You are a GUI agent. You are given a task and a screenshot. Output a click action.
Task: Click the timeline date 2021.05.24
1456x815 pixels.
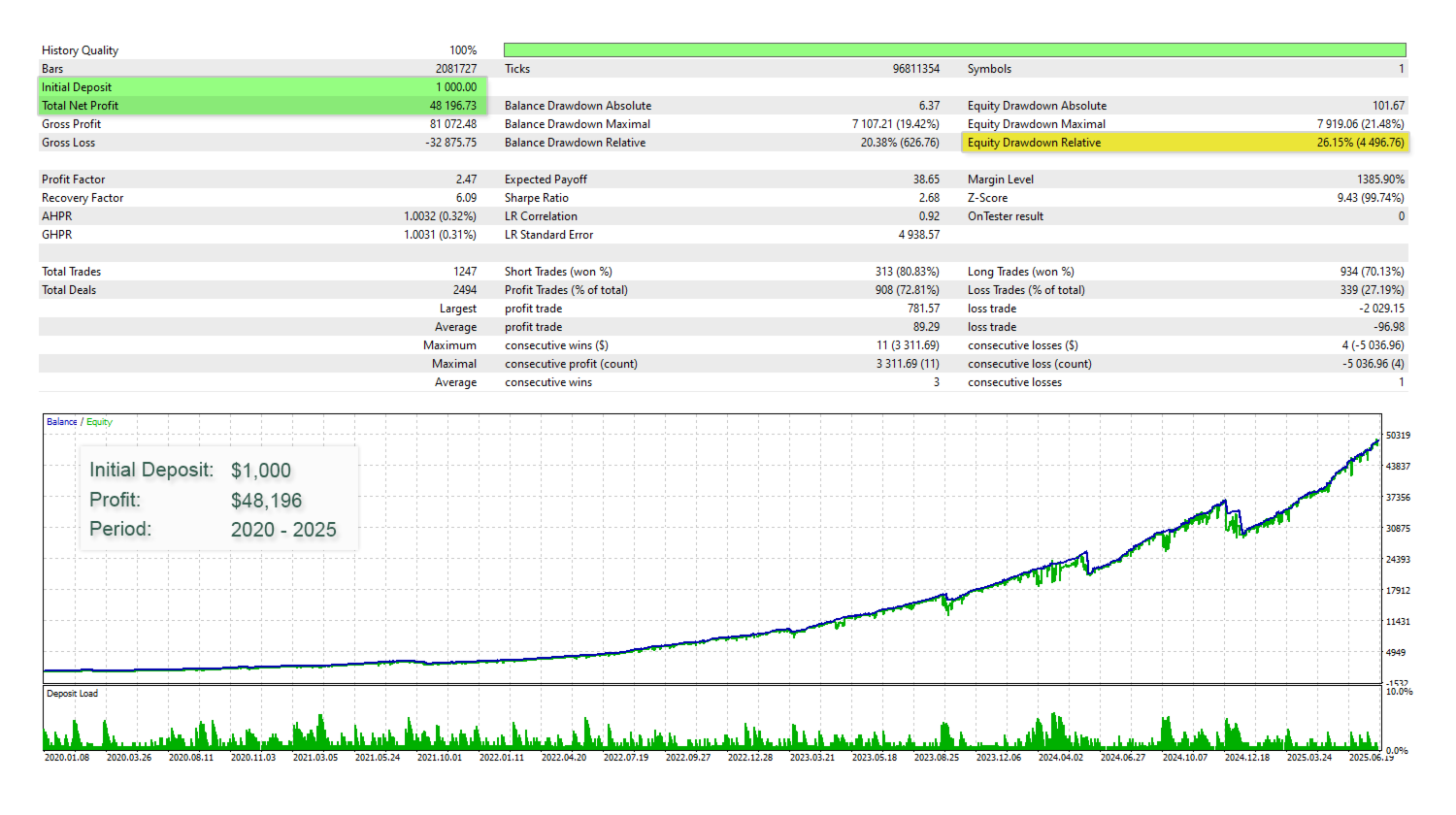pyautogui.click(x=378, y=758)
